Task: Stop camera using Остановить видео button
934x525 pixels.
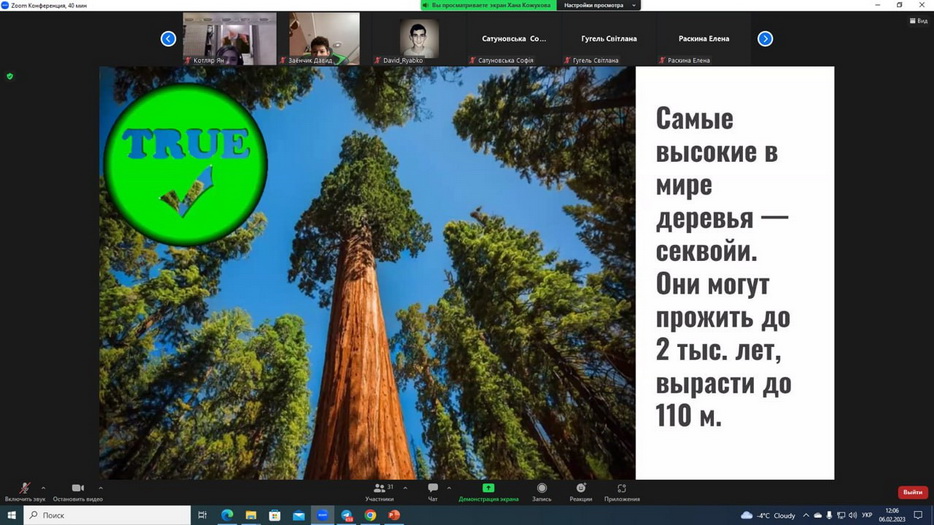Action: (77, 489)
